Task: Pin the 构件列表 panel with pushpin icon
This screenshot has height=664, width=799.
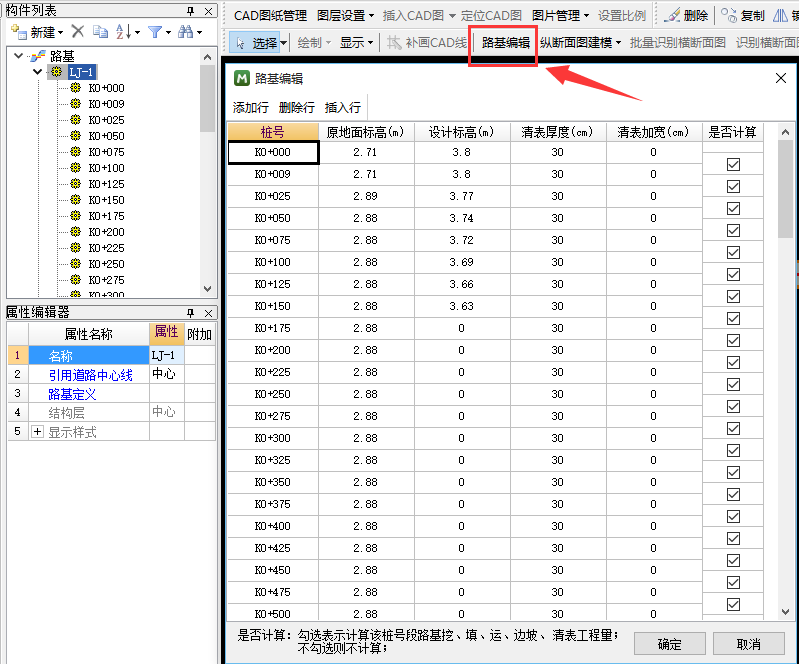Action: click(191, 10)
